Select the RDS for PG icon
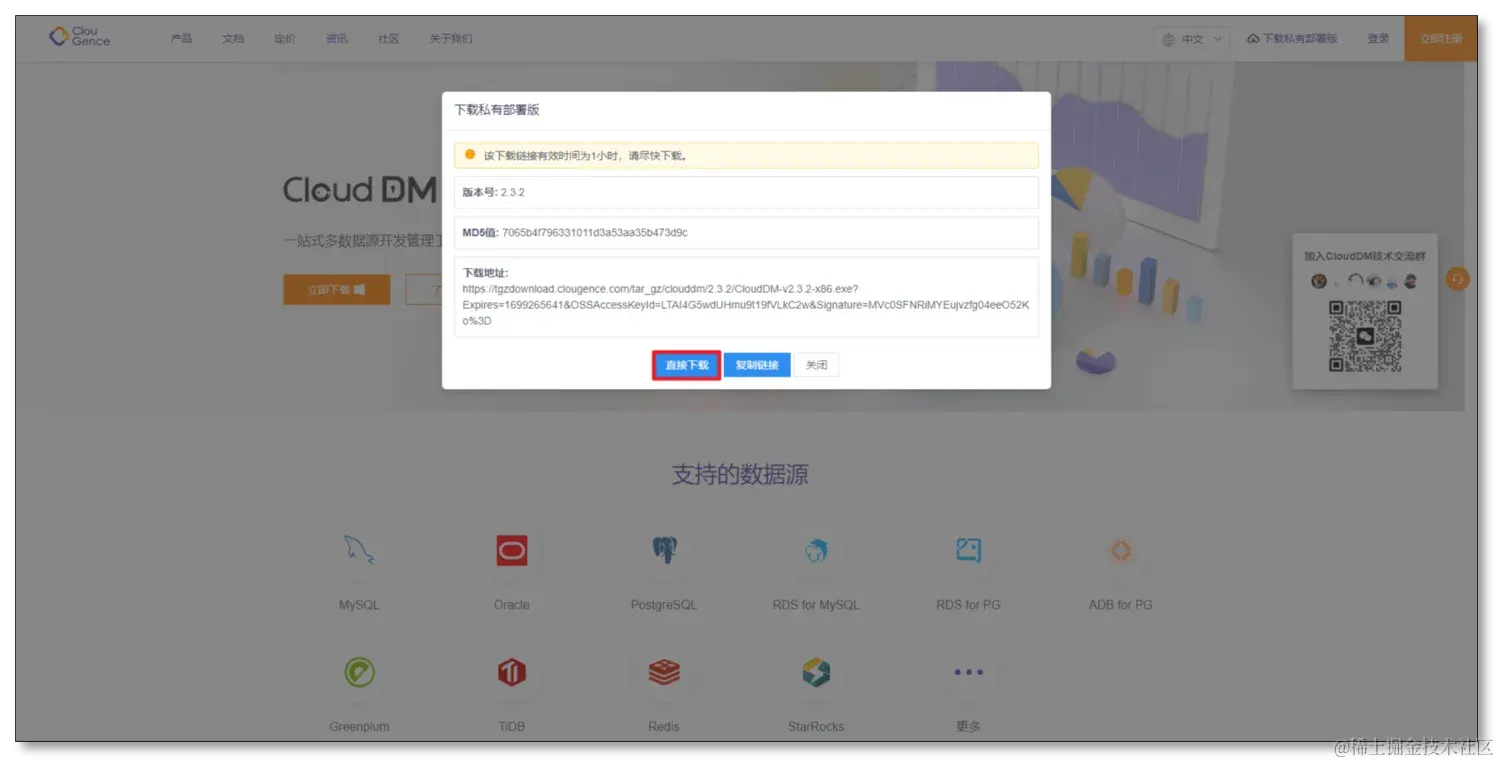 968,550
